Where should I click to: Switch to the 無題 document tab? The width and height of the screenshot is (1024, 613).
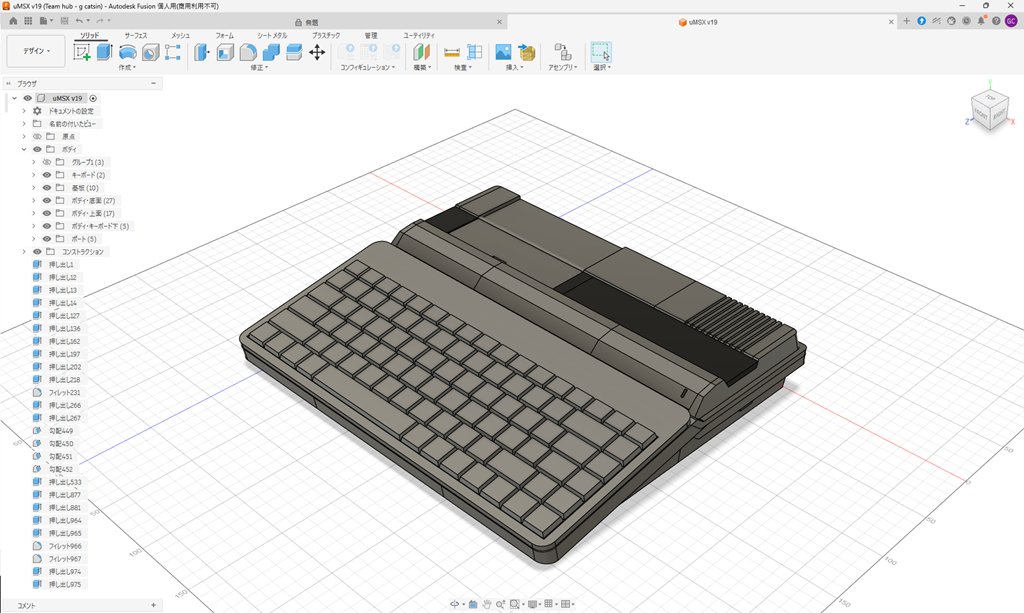[307, 22]
